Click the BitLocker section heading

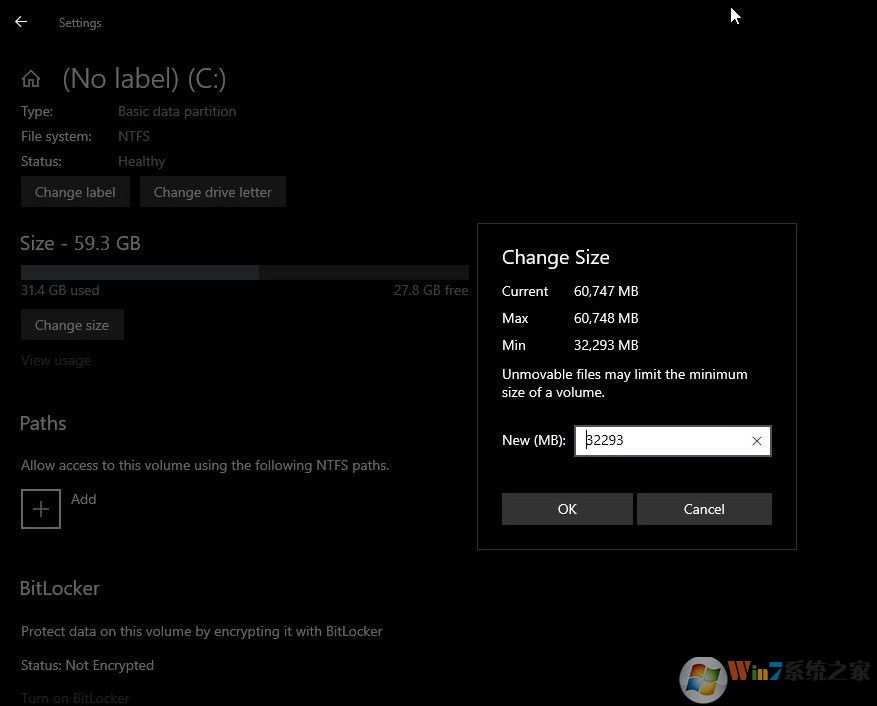pos(59,588)
